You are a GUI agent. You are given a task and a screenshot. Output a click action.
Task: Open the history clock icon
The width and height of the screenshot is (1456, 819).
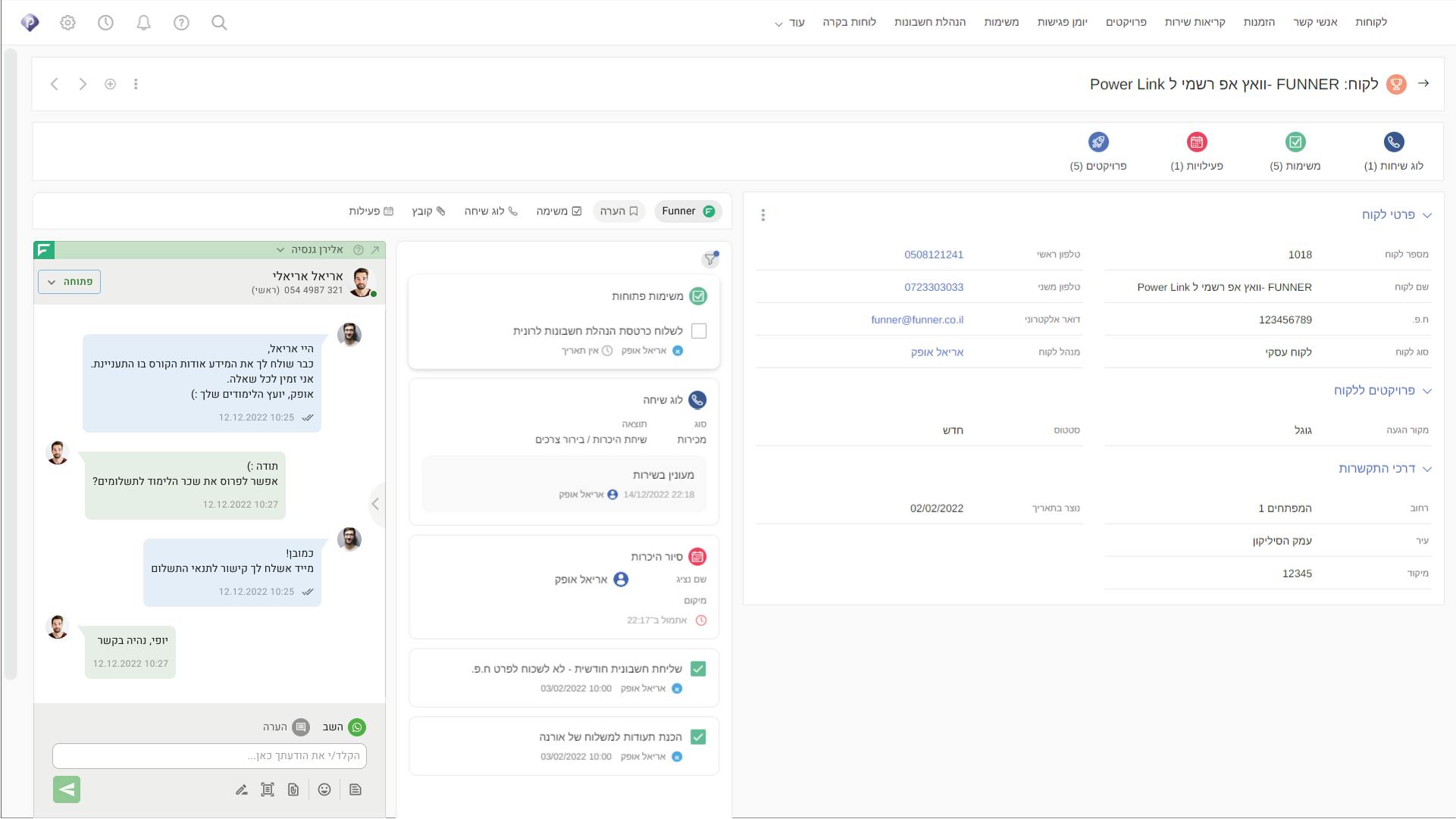[x=105, y=23]
